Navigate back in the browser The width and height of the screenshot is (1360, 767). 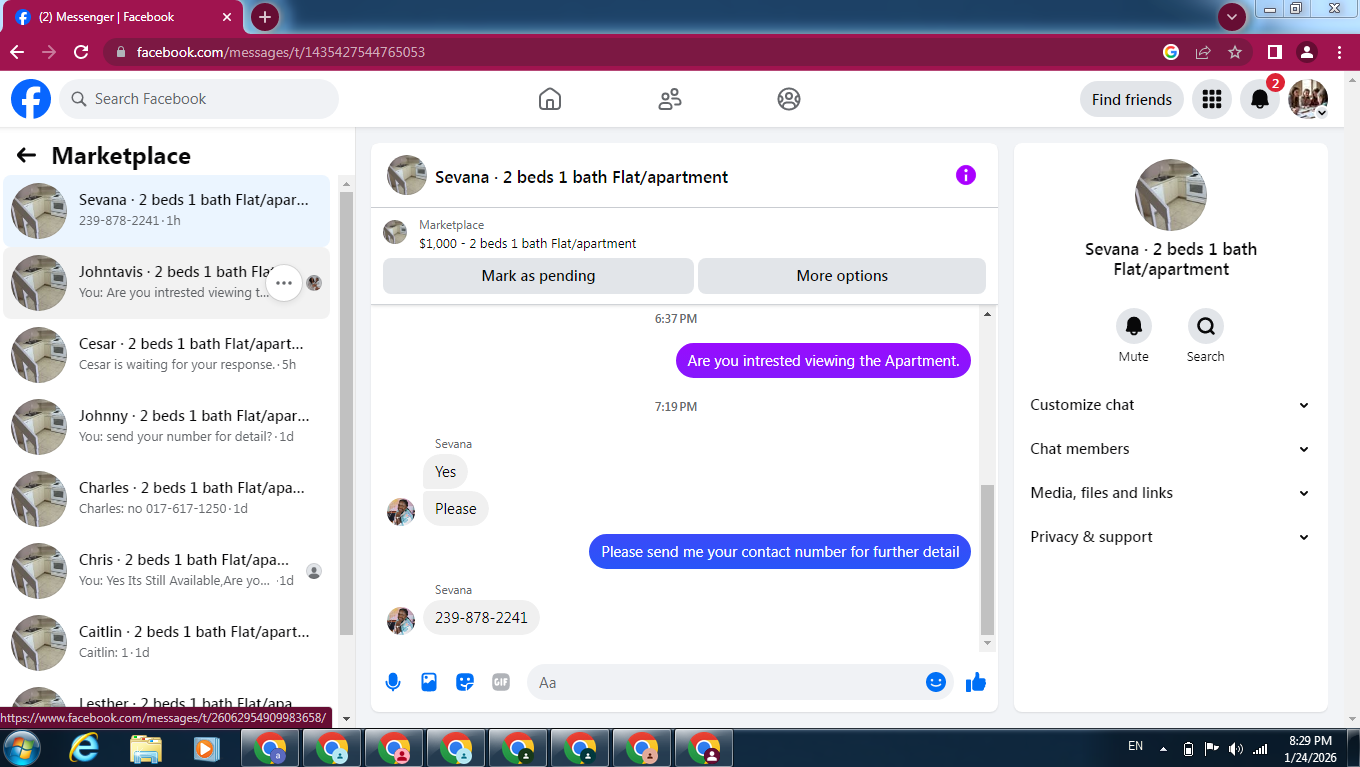click(x=17, y=52)
